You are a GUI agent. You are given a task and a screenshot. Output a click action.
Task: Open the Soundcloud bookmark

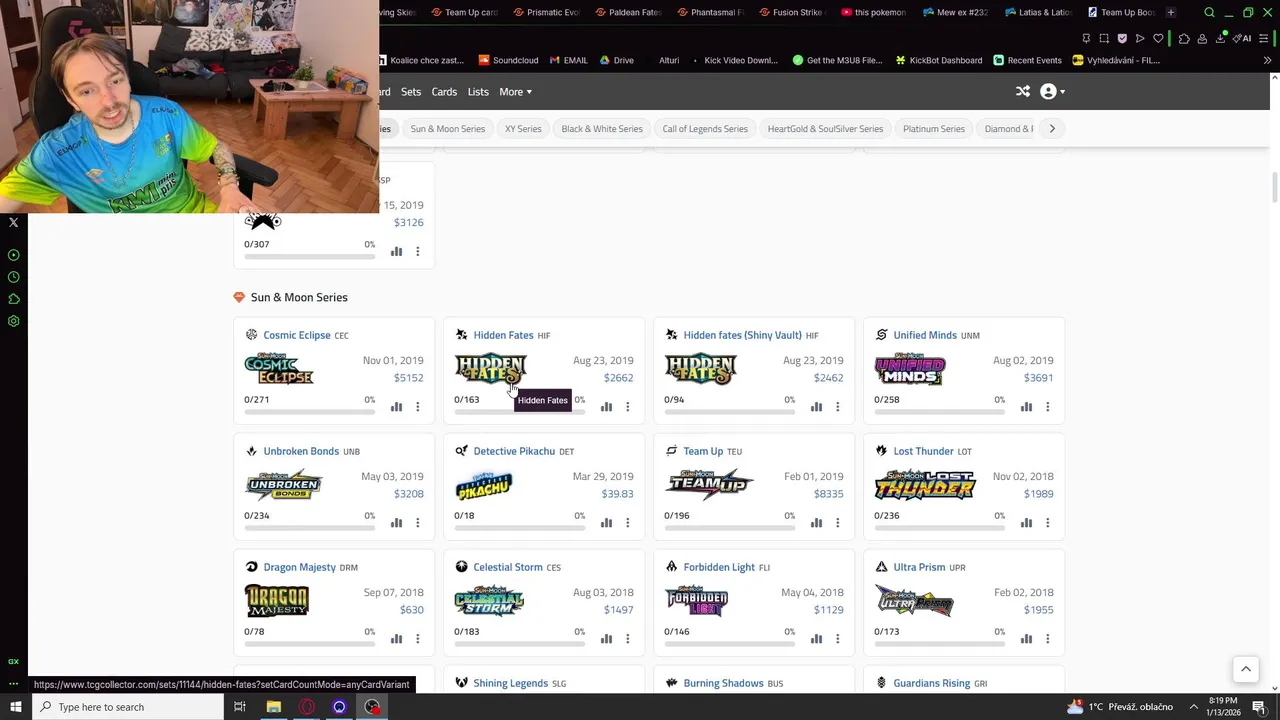tap(509, 60)
